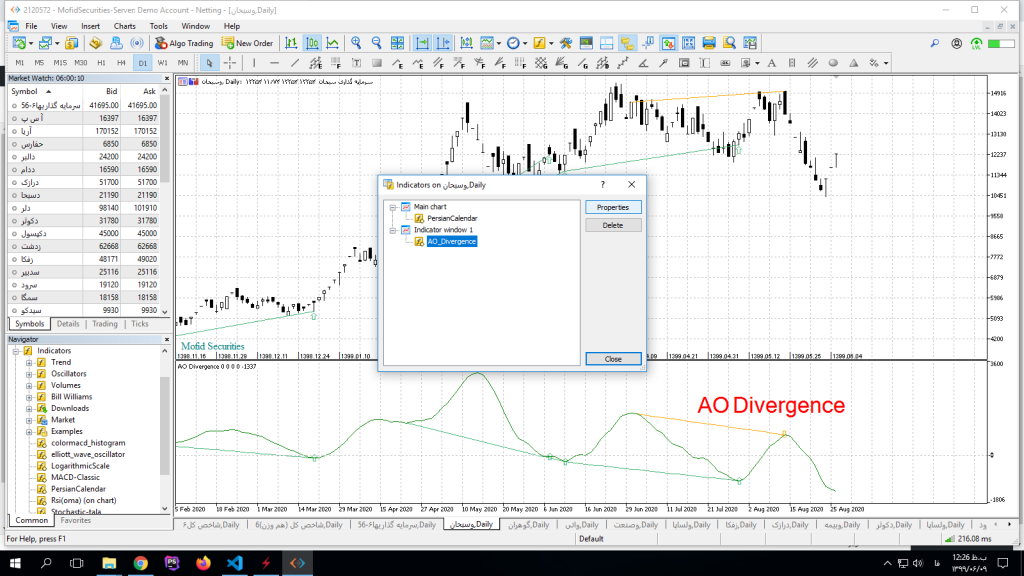Viewport: 1024px width, 576px height.
Task: Open a New Order ticket
Action: (x=248, y=43)
